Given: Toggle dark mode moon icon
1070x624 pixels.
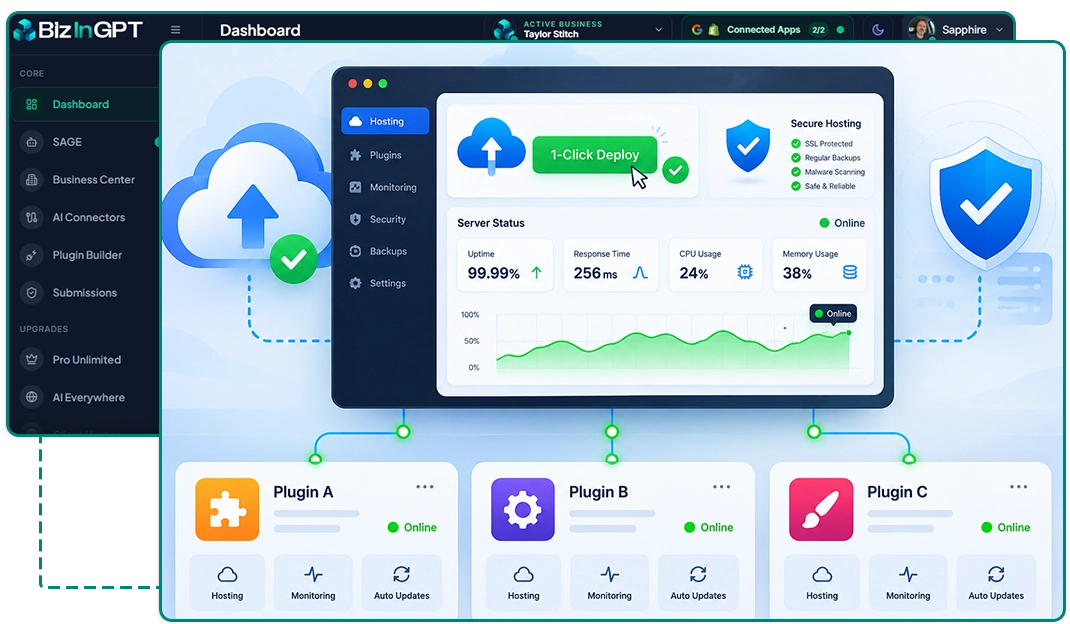Looking at the screenshot, I should (878, 29).
